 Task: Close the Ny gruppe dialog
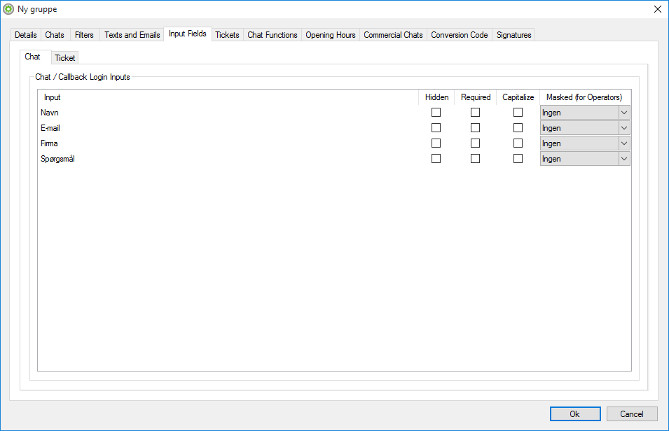pos(657,9)
